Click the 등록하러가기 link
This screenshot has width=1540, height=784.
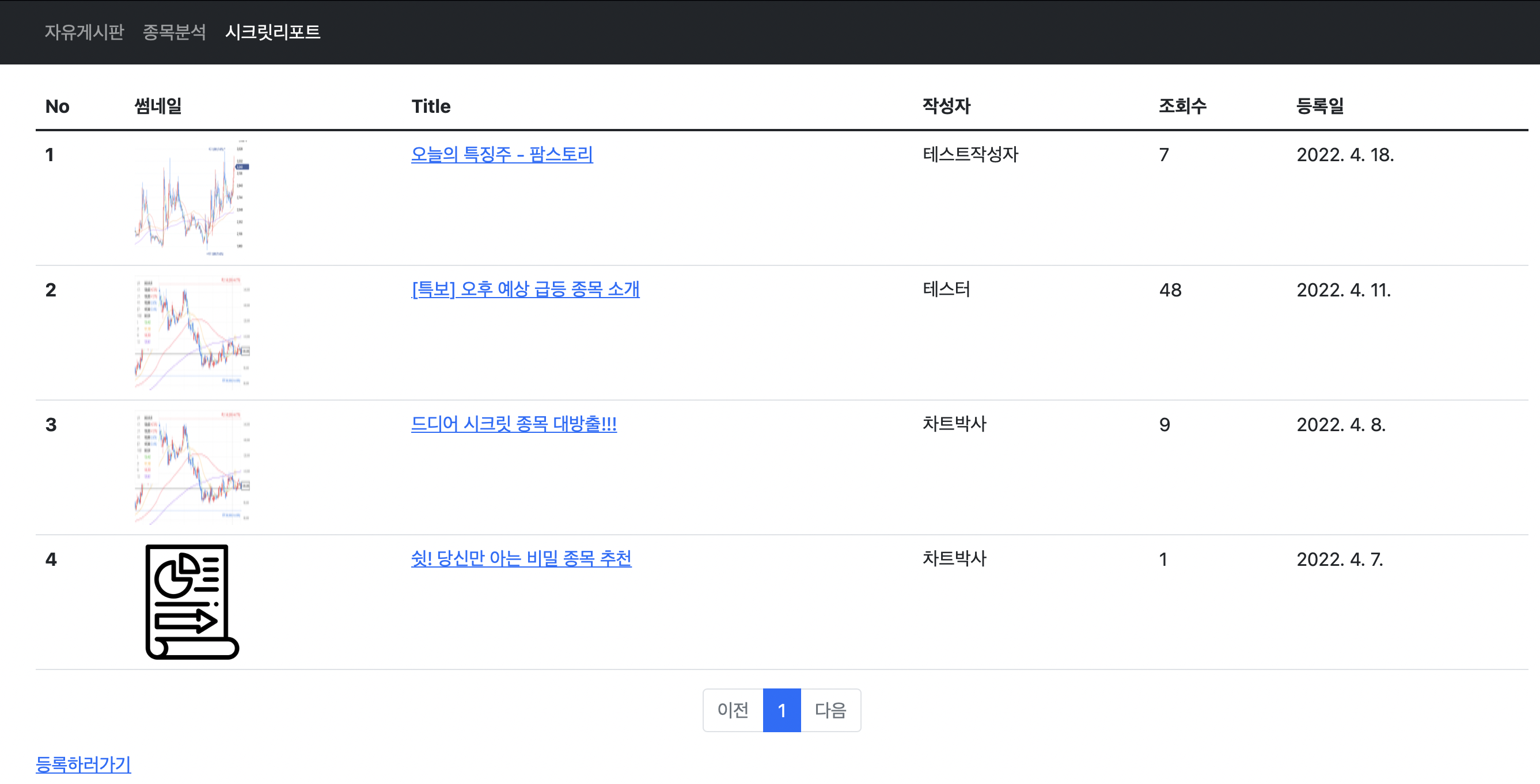[x=83, y=764]
